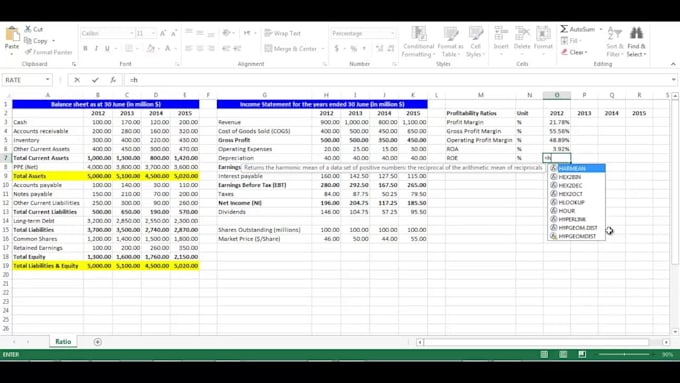The height and width of the screenshot is (383, 680).
Task: Click Merge & Center button
Action: click(291, 49)
